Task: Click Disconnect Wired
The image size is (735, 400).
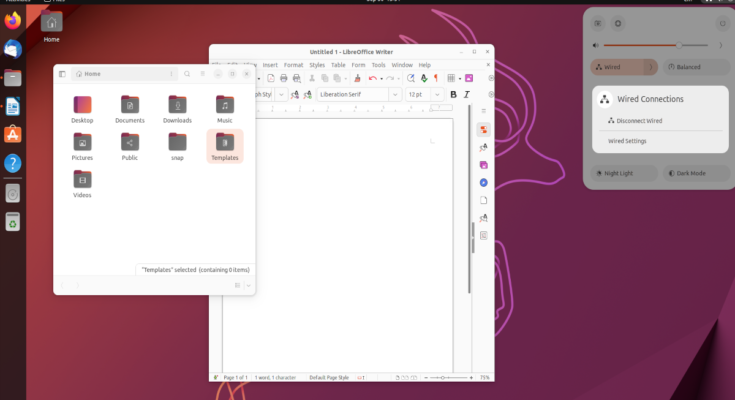Action: [x=639, y=121]
